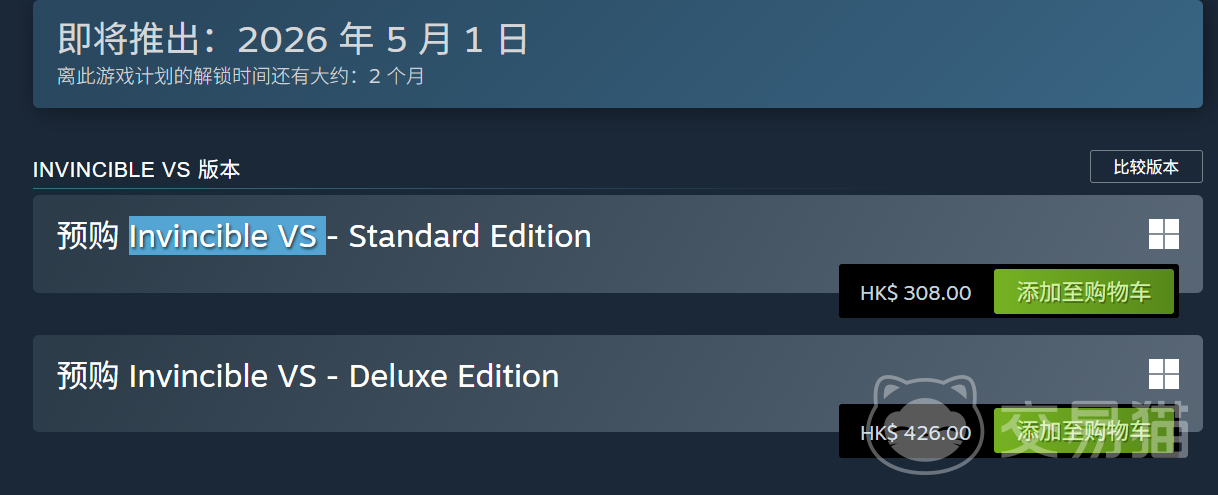Click the INVINCIBLE VS 版本 heading
The image size is (1218, 495).
point(136,170)
